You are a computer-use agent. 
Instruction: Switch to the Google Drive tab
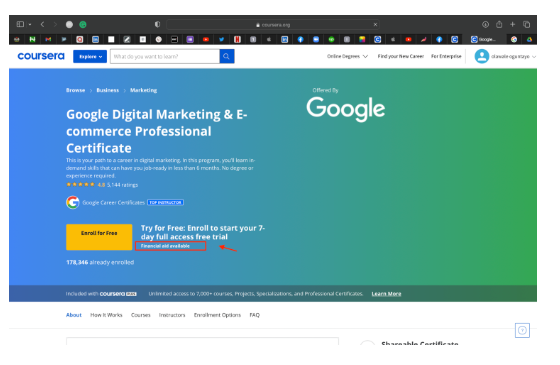[529, 39]
